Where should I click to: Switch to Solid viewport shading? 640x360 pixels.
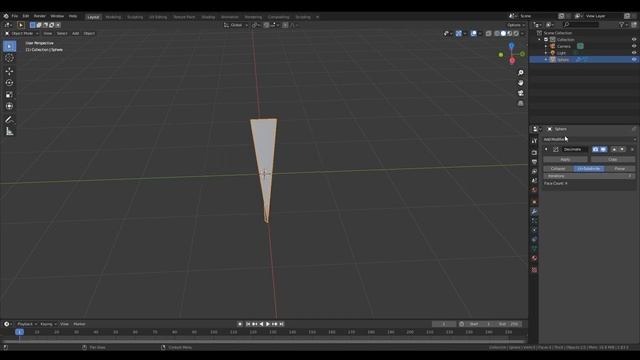[503, 33]
